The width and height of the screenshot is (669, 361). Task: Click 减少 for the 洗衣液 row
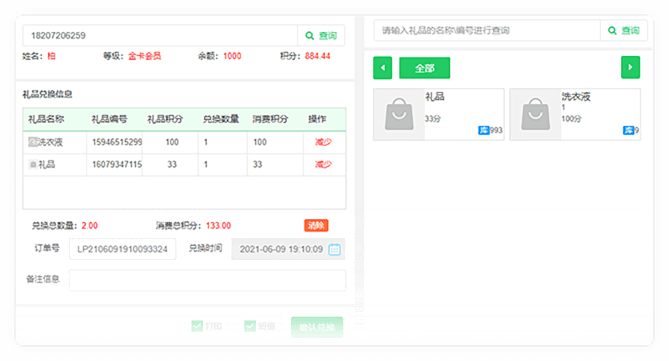pos(323,142)
